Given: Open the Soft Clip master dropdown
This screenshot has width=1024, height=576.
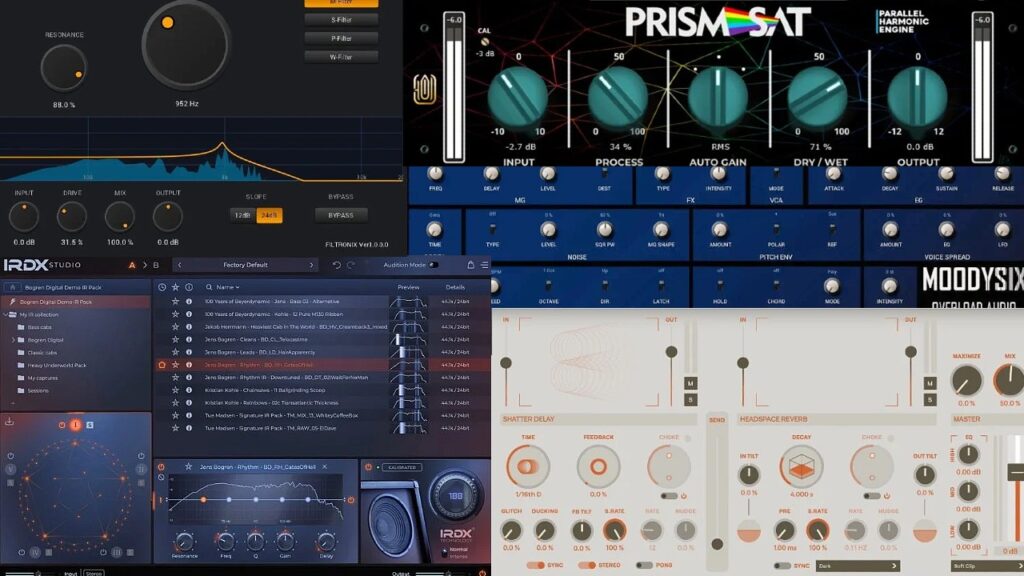Looking at the screenshot, I should pyautogui.click(x=987, y=566).
